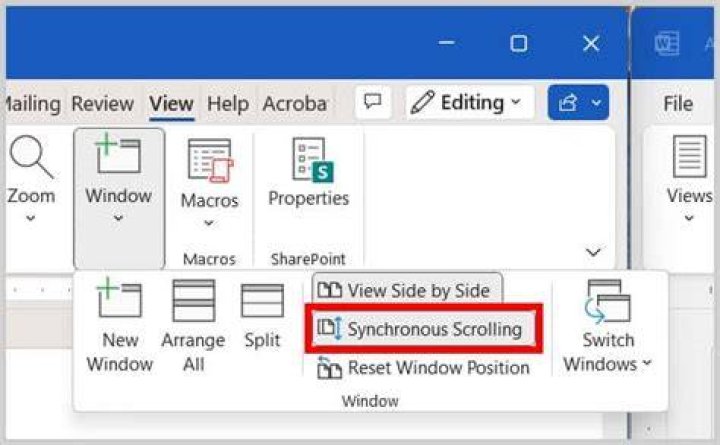Screen dimensions: 720x445
Task: Open the Comments pane icon
Action: (373, 102)
